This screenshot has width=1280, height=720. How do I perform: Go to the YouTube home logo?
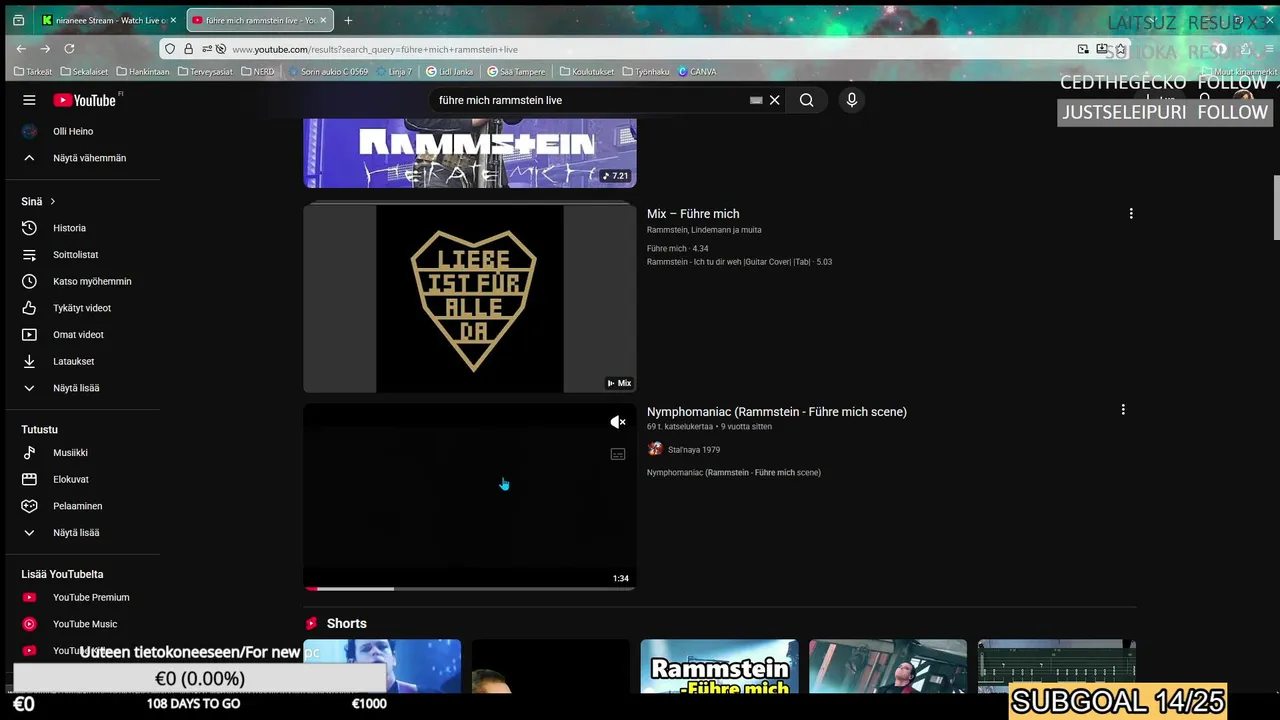click(86, 100)
